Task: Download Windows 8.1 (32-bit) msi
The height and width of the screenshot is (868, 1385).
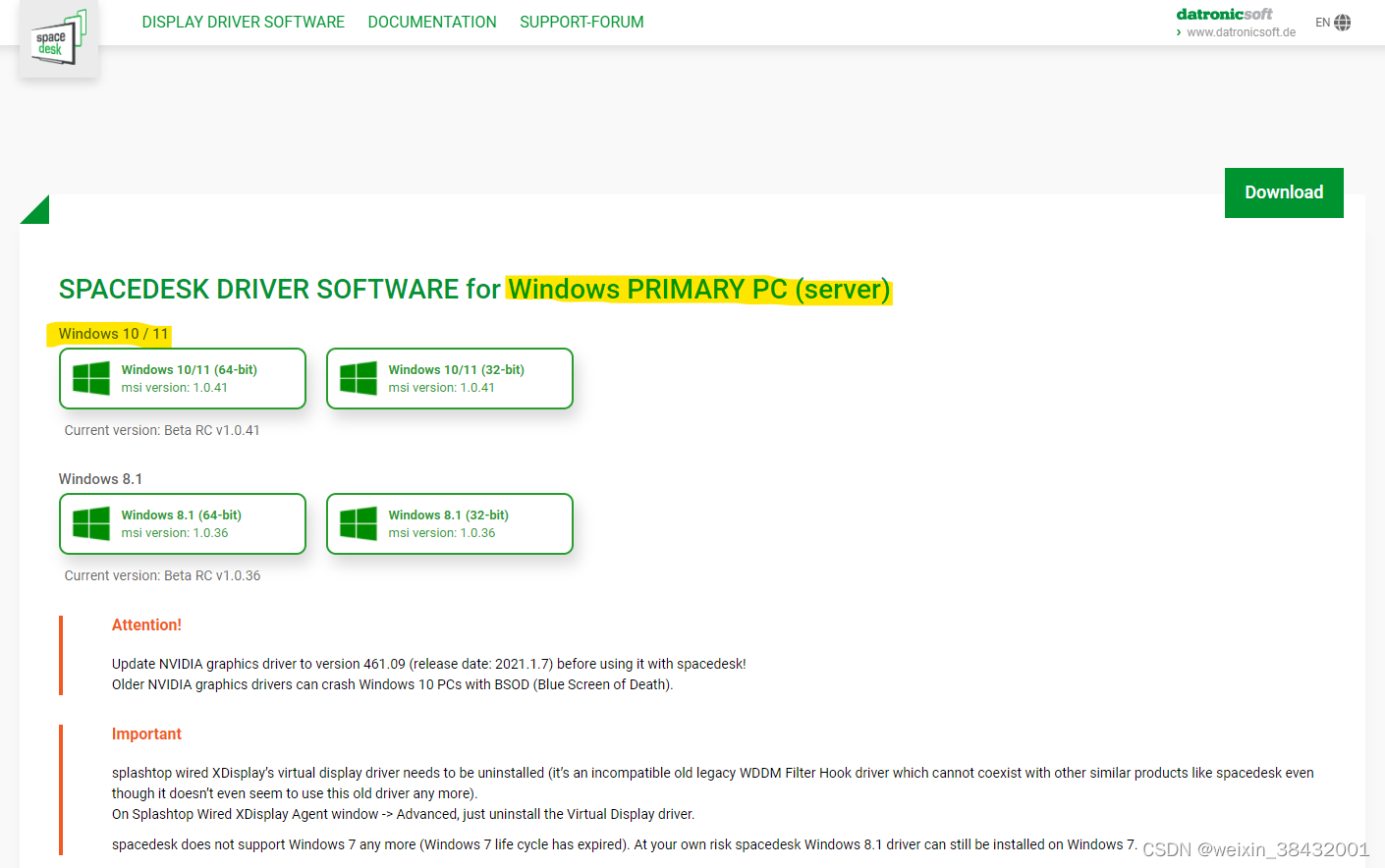Action: tap(450, 523)
